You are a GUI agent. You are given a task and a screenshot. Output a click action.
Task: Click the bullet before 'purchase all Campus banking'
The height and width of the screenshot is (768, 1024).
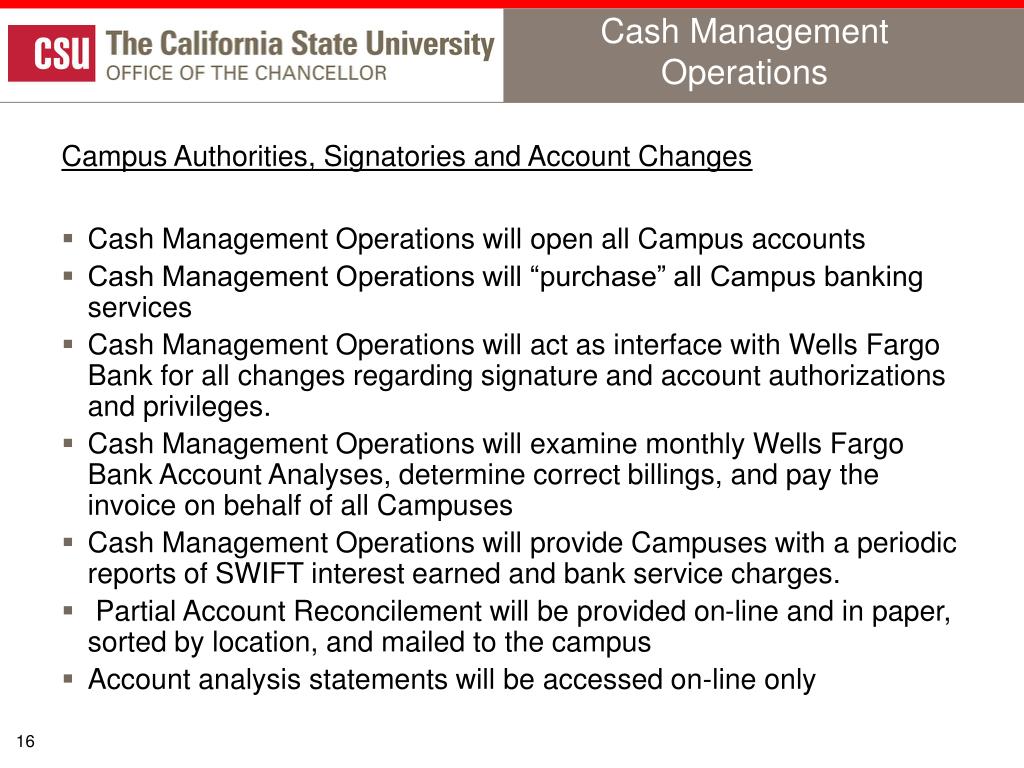point(68,276)
